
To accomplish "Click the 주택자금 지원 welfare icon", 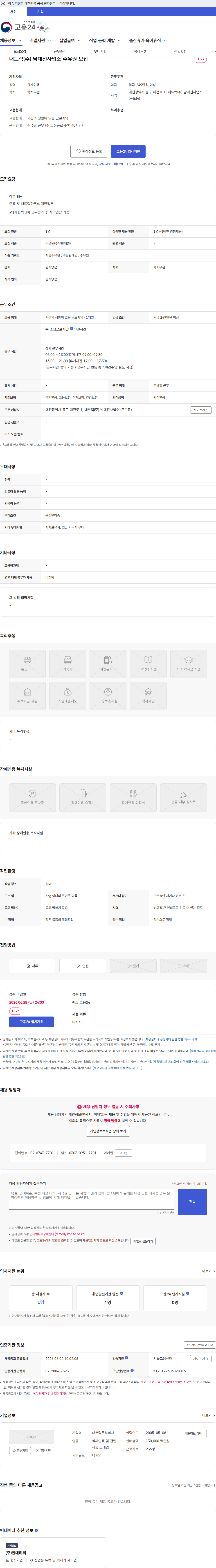I will (27, 696).
